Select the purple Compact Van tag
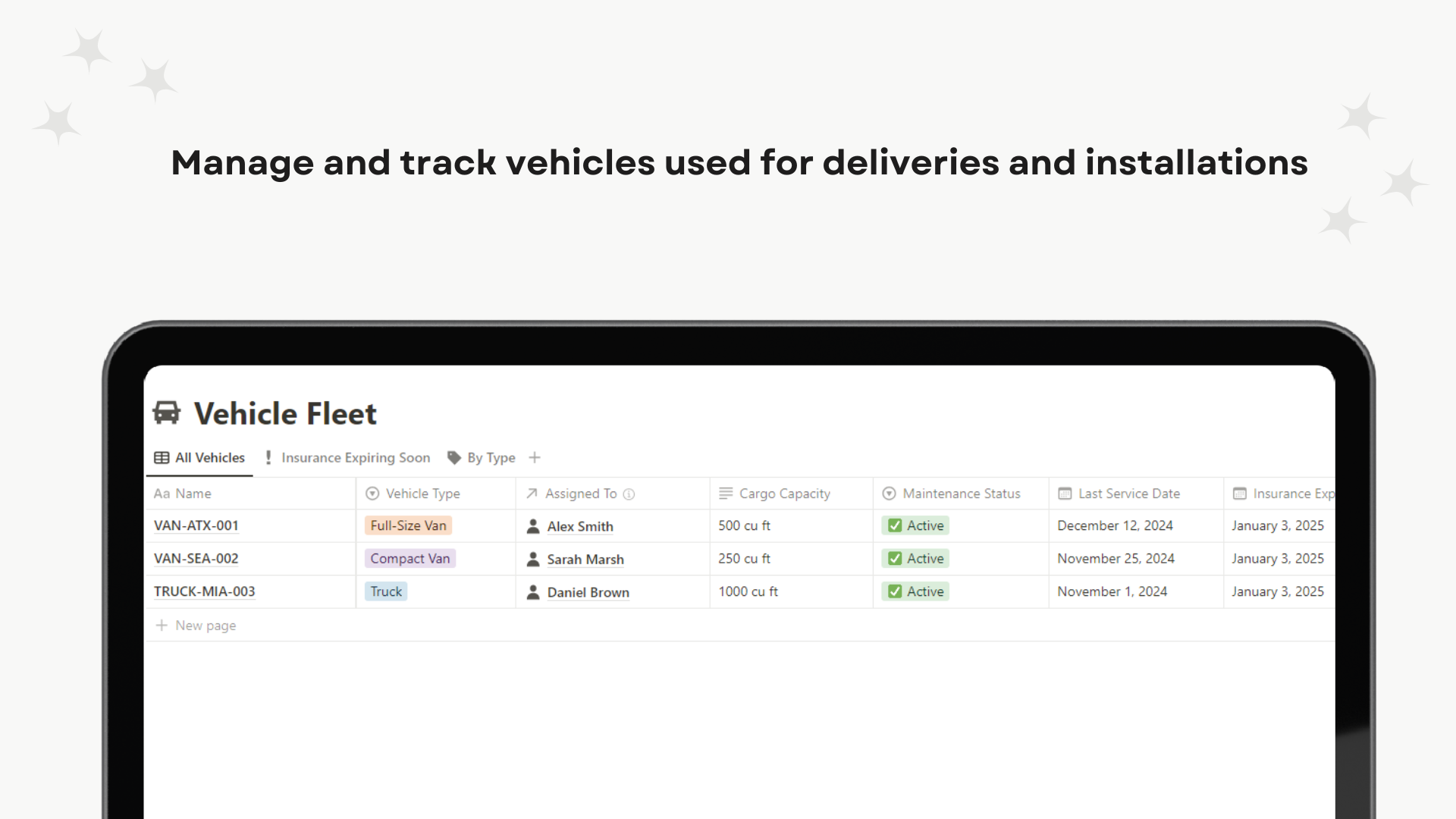Viewport: 1456px width, 819px height. click(x=410, y=559)
